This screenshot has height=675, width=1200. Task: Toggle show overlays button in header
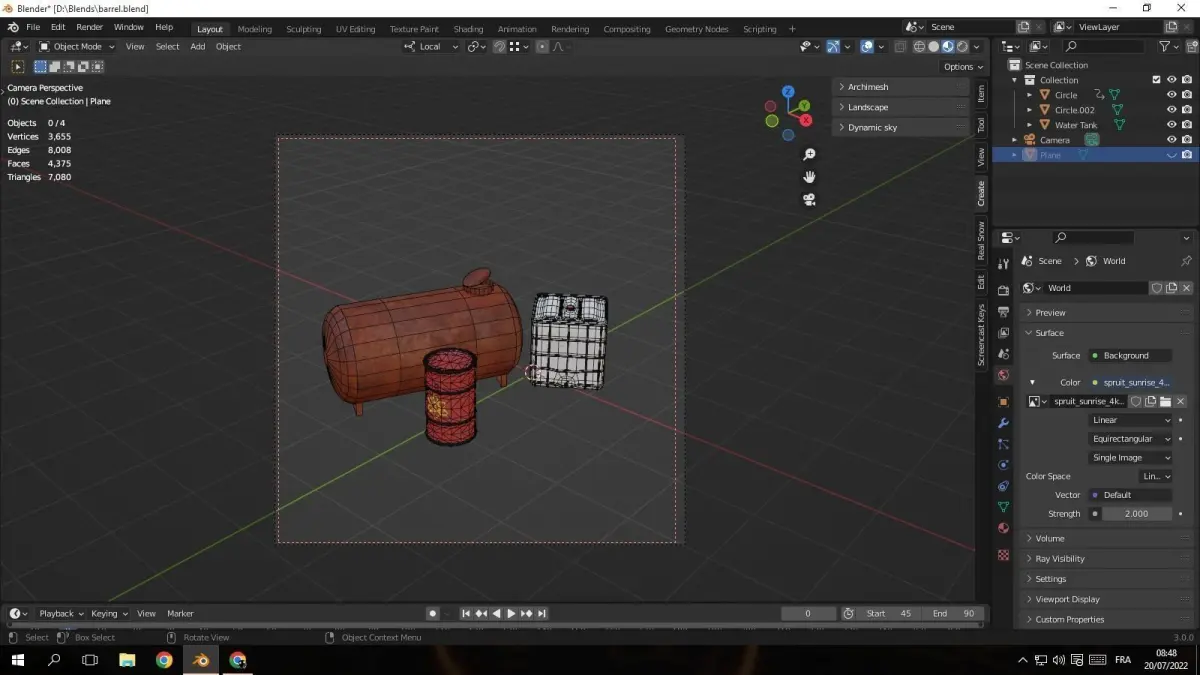point(867,46)
